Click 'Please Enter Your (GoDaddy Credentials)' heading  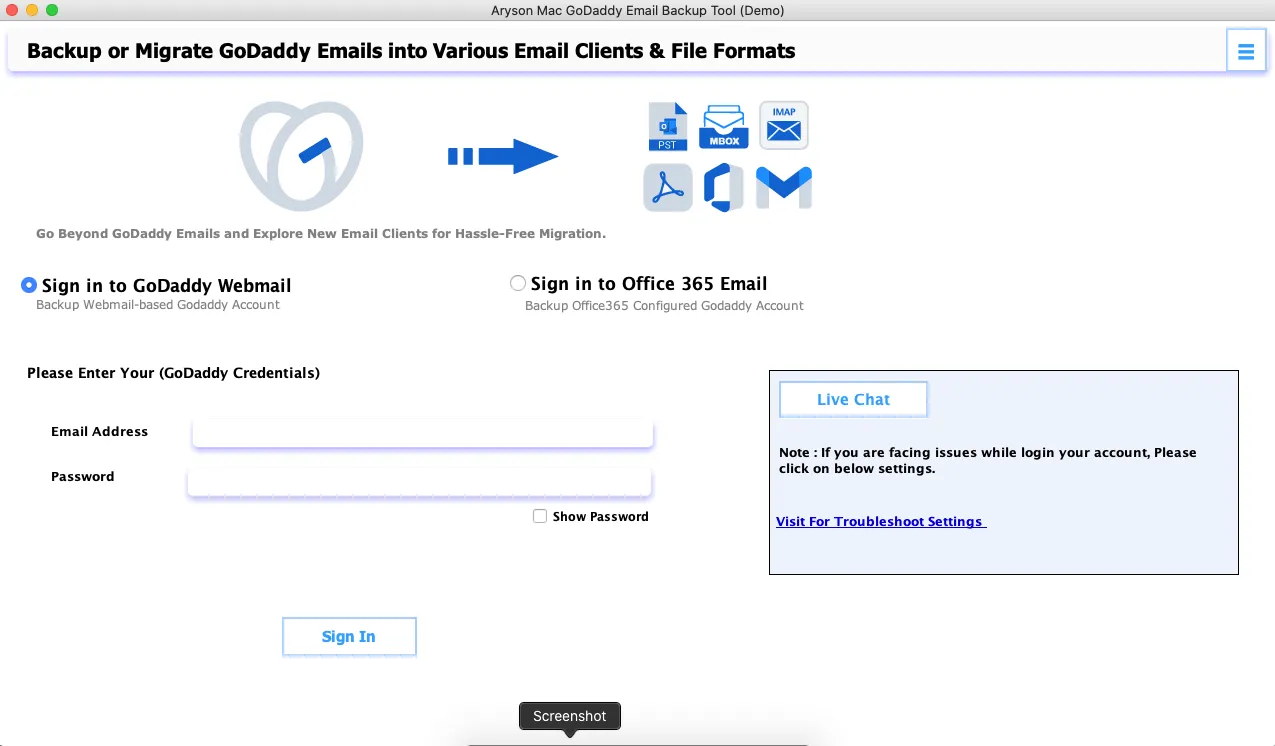[x=173, y=373]
